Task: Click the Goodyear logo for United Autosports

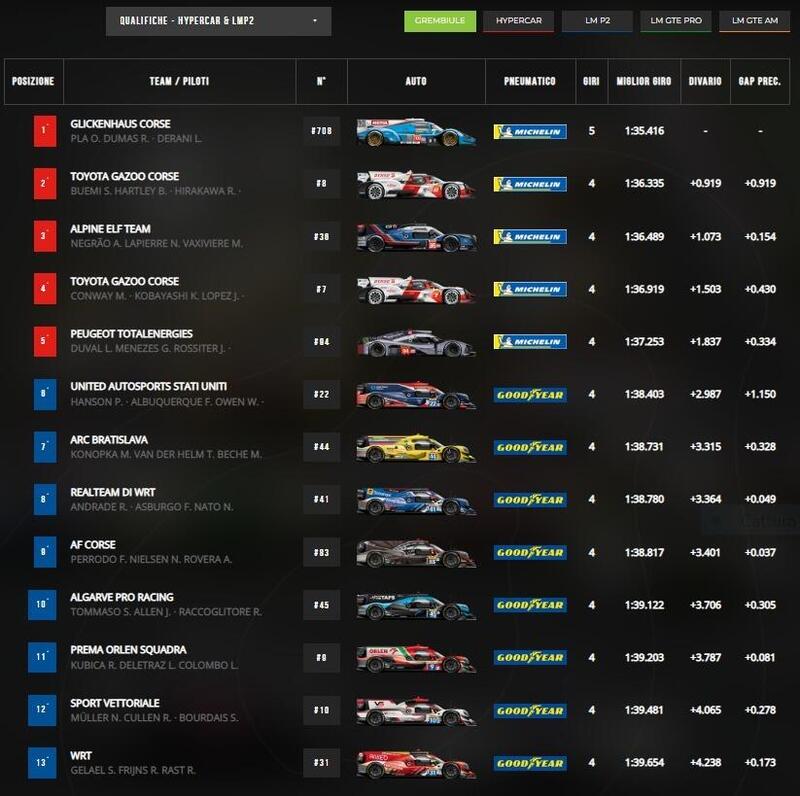Action: point(530,395)
